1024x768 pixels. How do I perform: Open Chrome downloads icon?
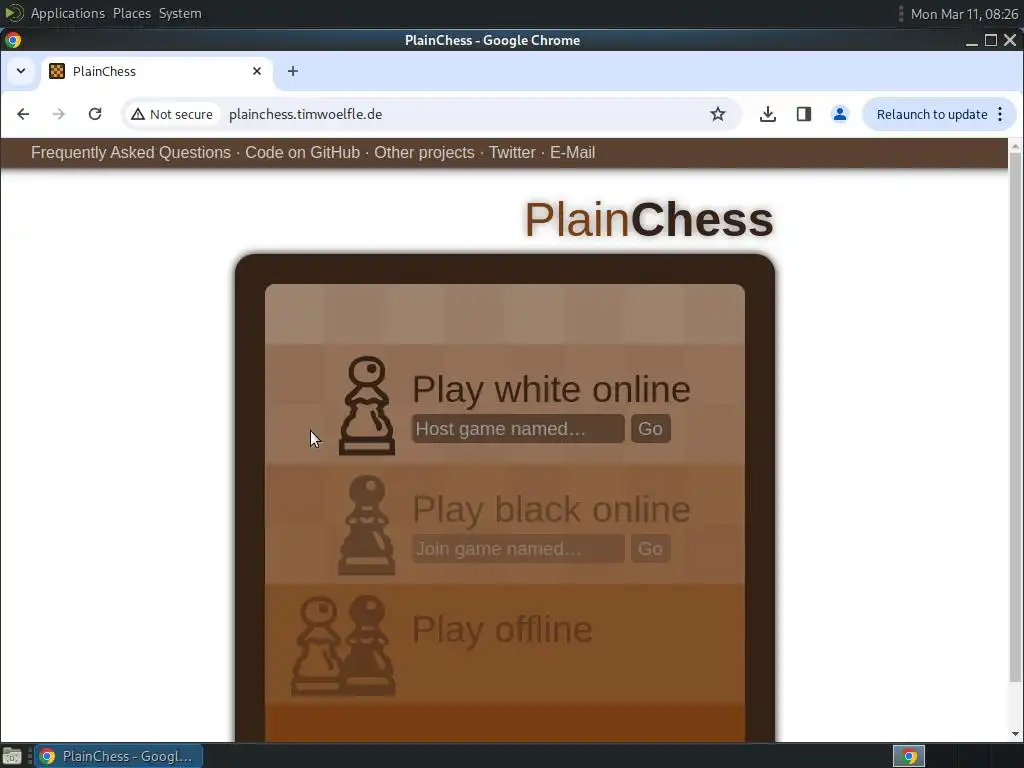[x=768, y=114]
